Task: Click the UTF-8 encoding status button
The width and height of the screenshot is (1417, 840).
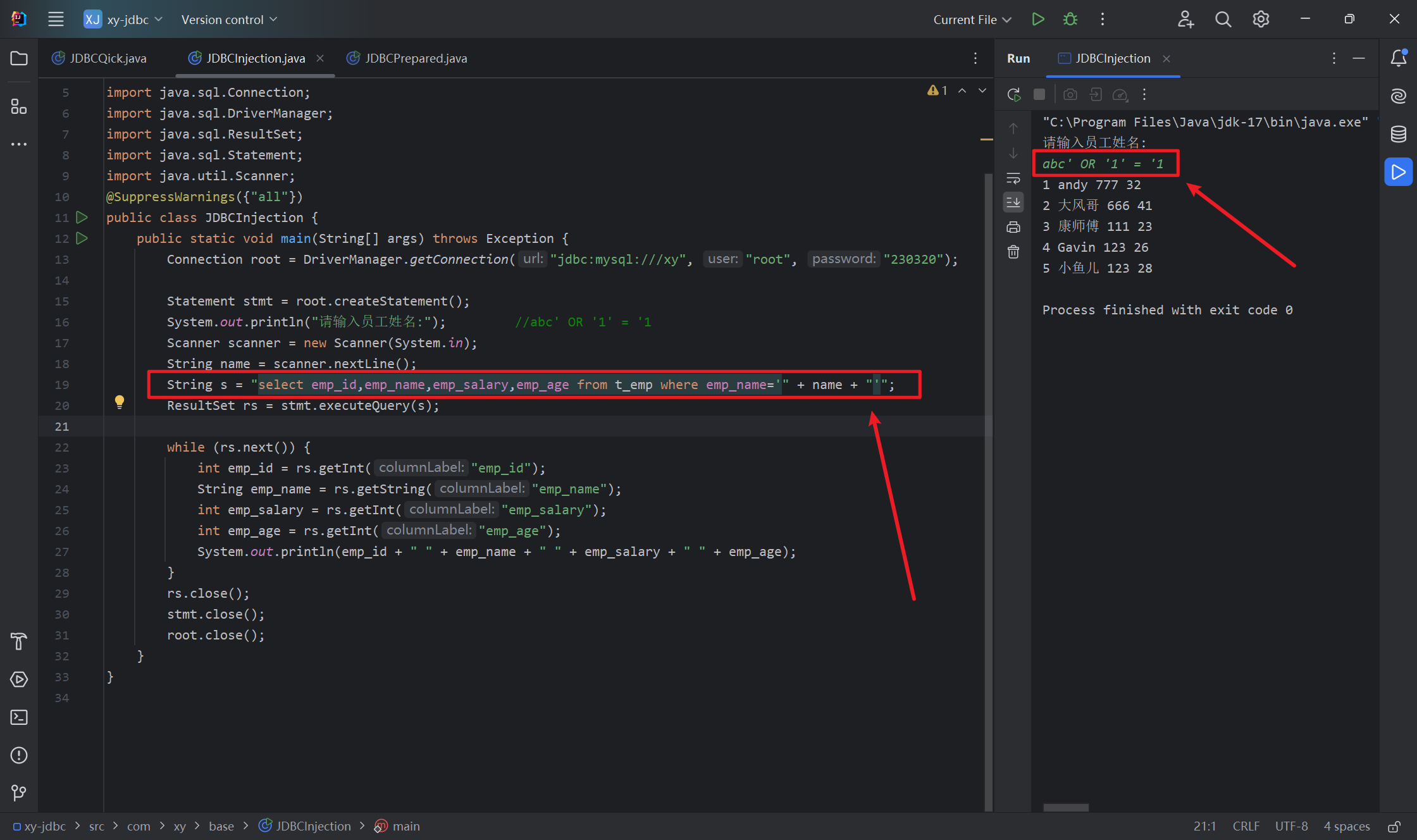Action: [1291, 826]
